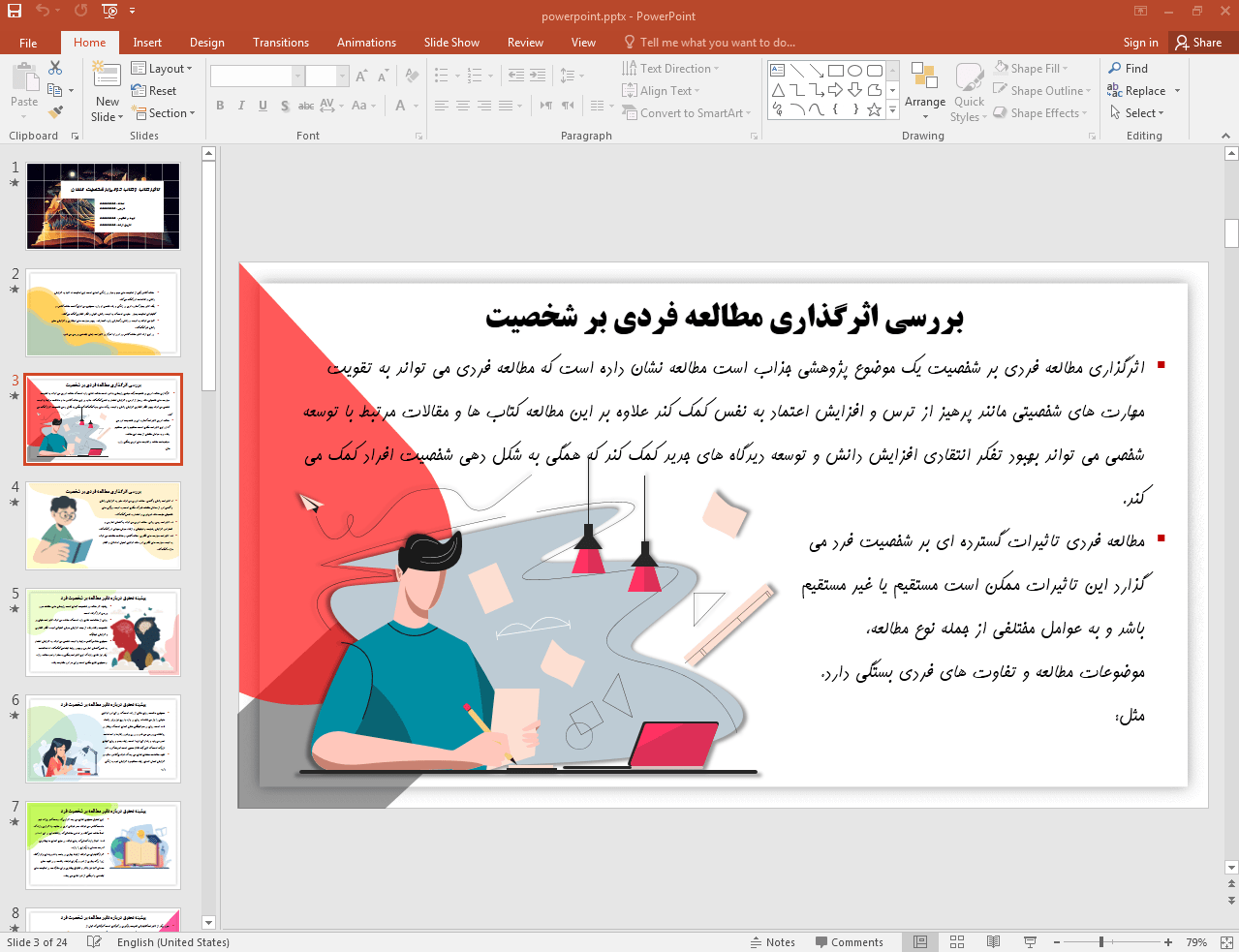Click the Find button
This screenshot has height=952, width=1239.
tap(1129, 69)
